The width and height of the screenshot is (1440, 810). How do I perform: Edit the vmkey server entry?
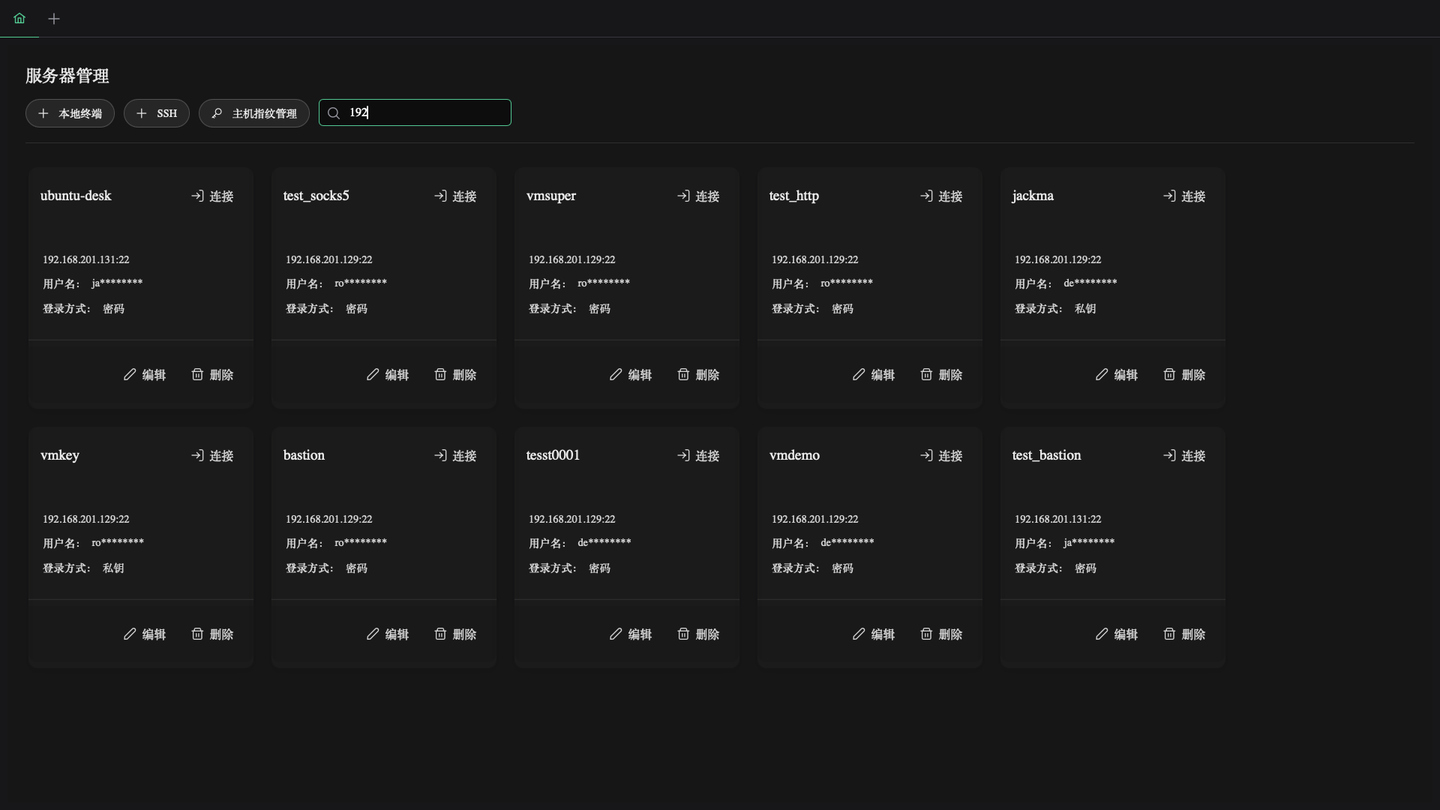(x=144, y=634)
